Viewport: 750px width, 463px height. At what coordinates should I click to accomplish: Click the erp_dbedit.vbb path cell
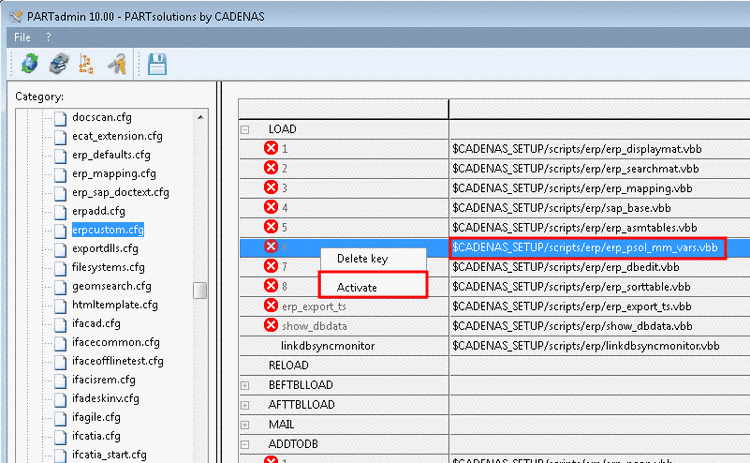pos(599,267)
